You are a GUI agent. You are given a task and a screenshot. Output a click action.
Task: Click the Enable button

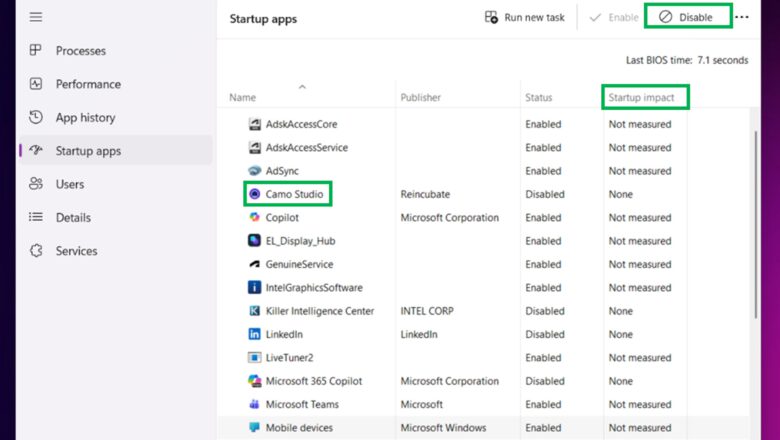pyautogui.click(x=613, y=17)
